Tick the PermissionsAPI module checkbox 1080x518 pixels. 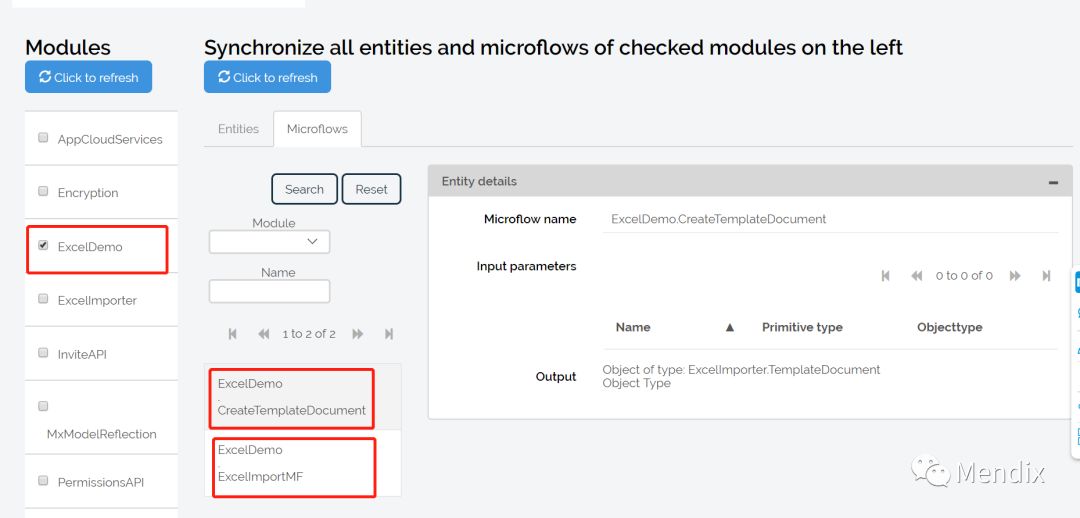point(43,481)
